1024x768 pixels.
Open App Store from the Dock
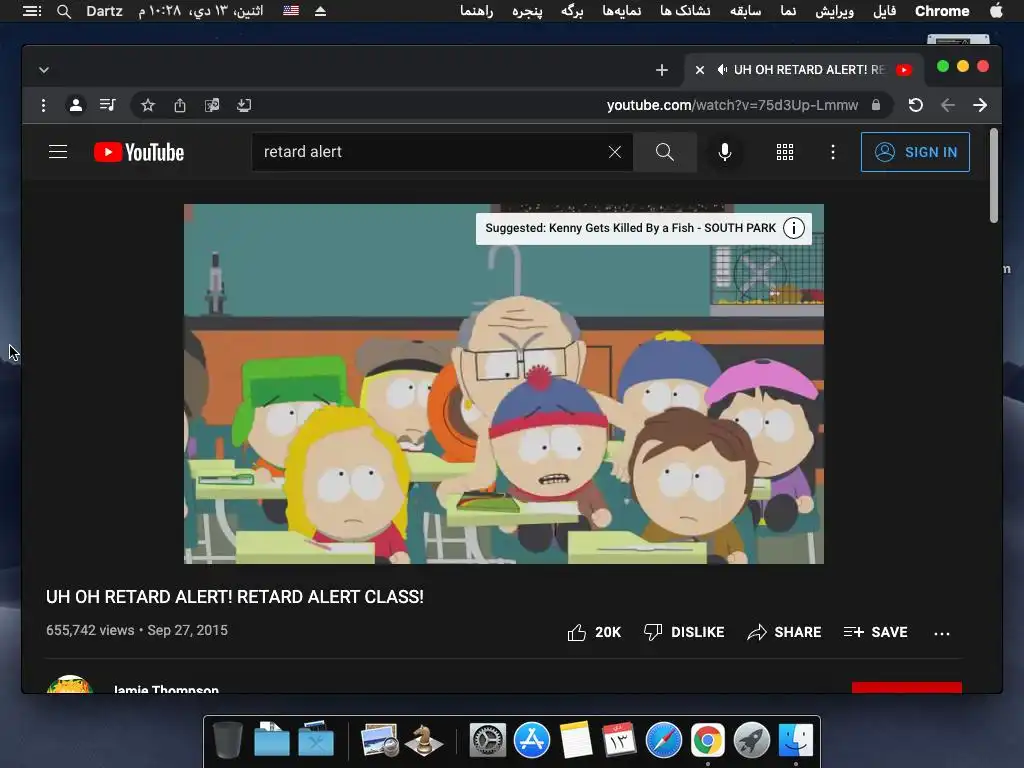coord(532,741)
